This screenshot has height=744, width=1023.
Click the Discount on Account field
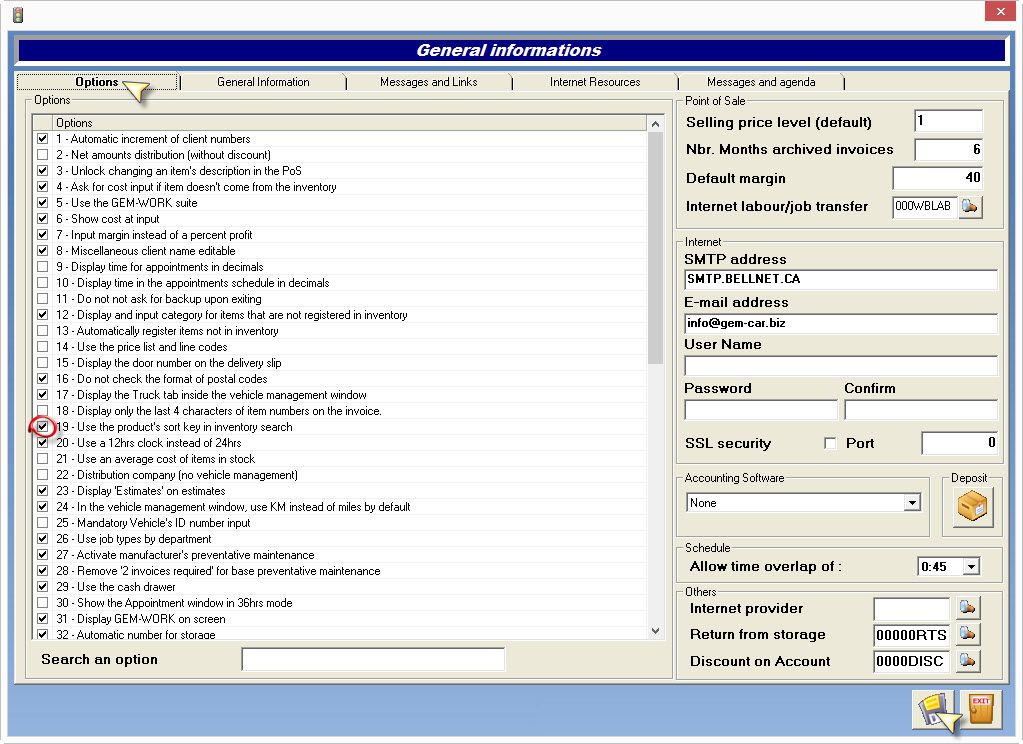coord(911,661)
